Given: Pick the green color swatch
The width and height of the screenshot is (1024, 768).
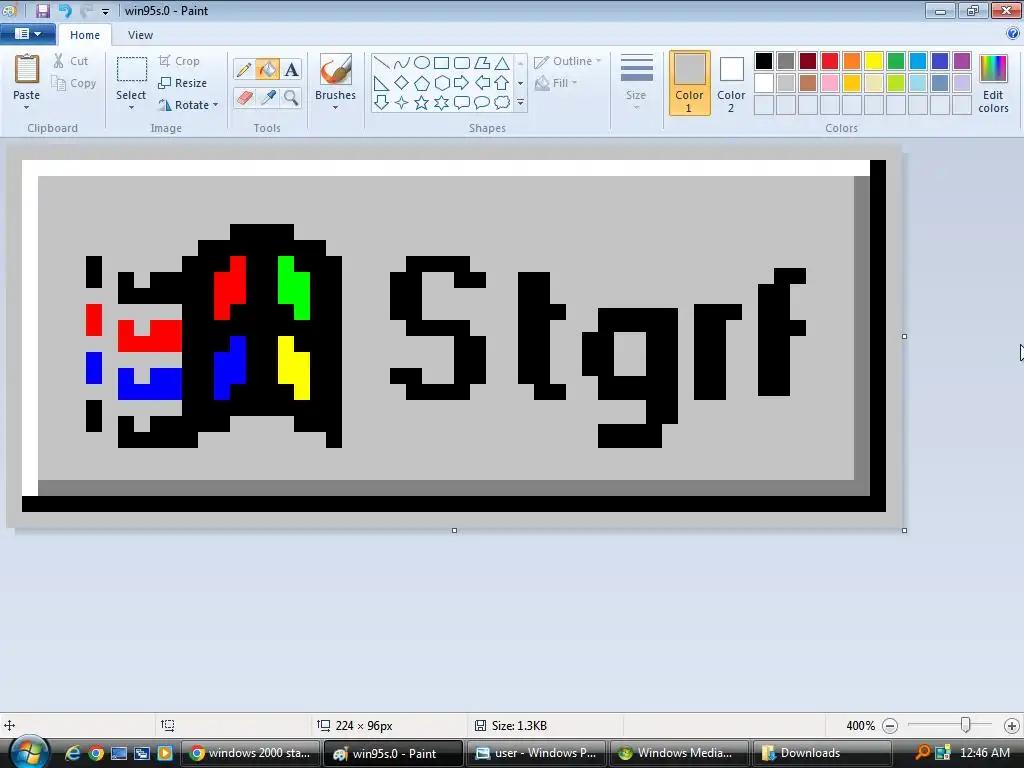Looking at the screenshot, I should 896,61.
